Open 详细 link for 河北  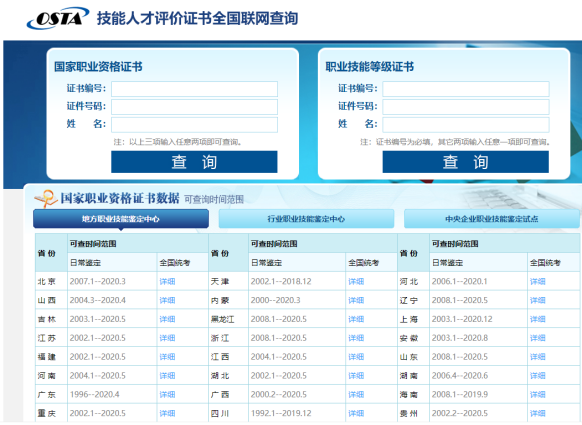point(537,281)
